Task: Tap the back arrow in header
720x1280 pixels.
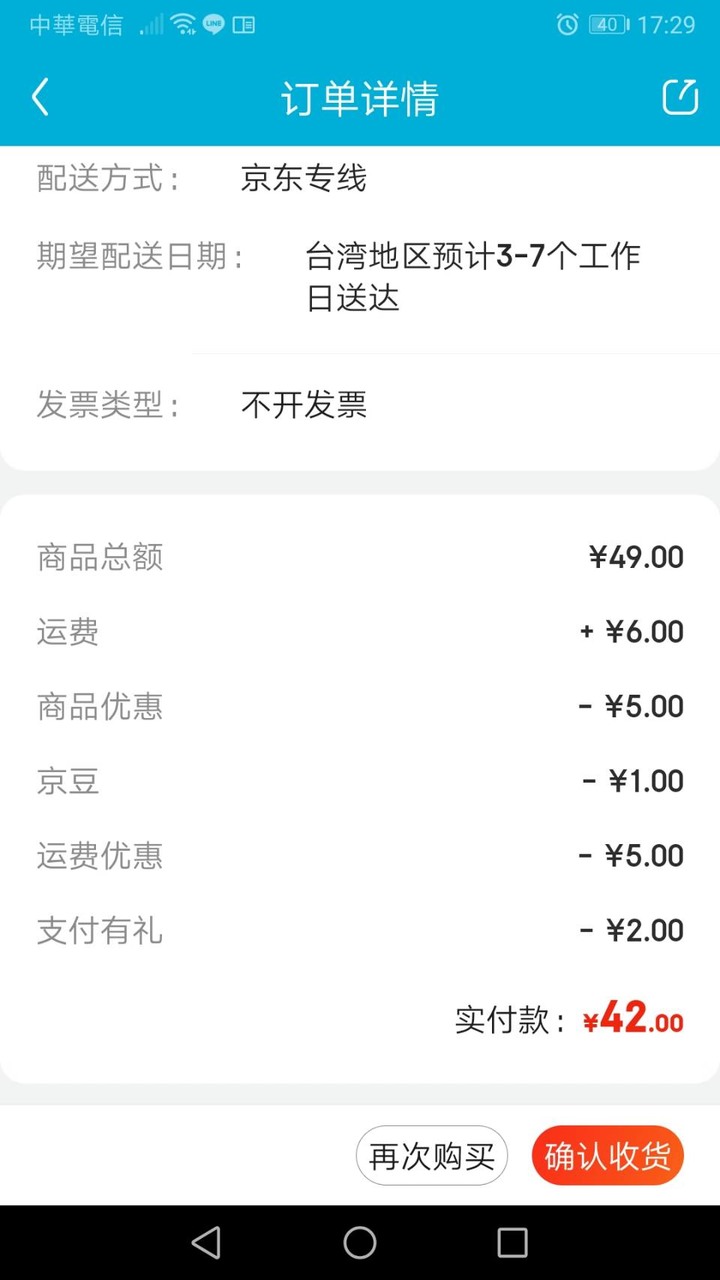Action: (40, 98)
